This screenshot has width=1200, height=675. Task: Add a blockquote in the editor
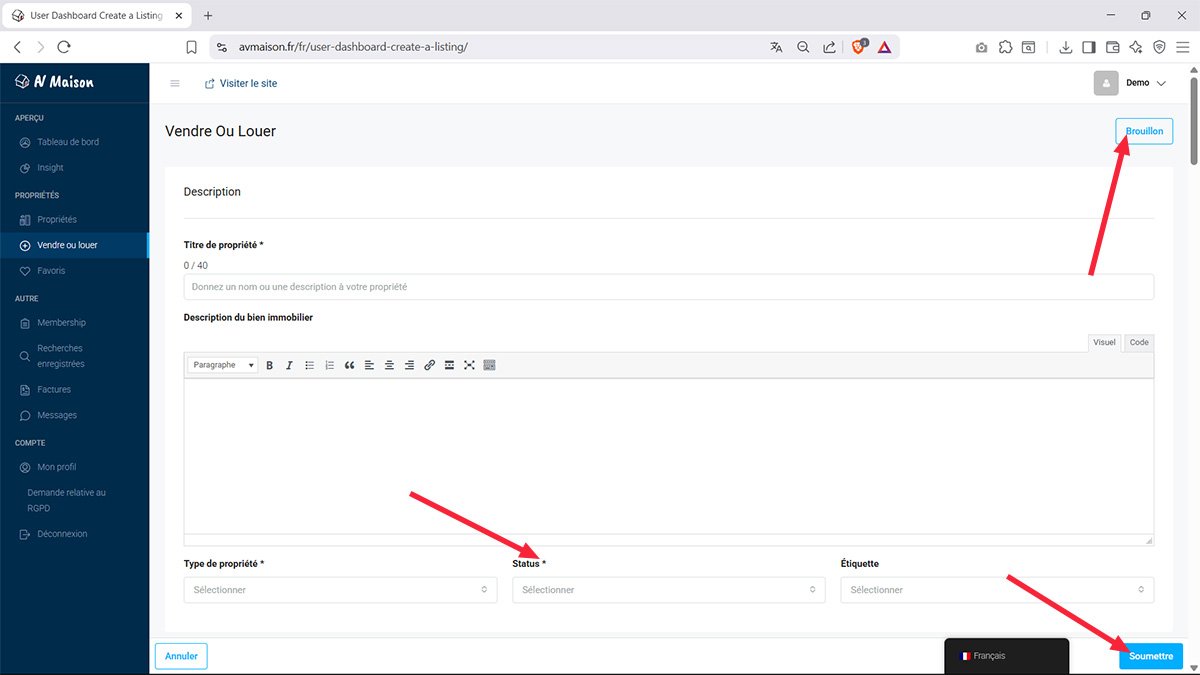349,366
